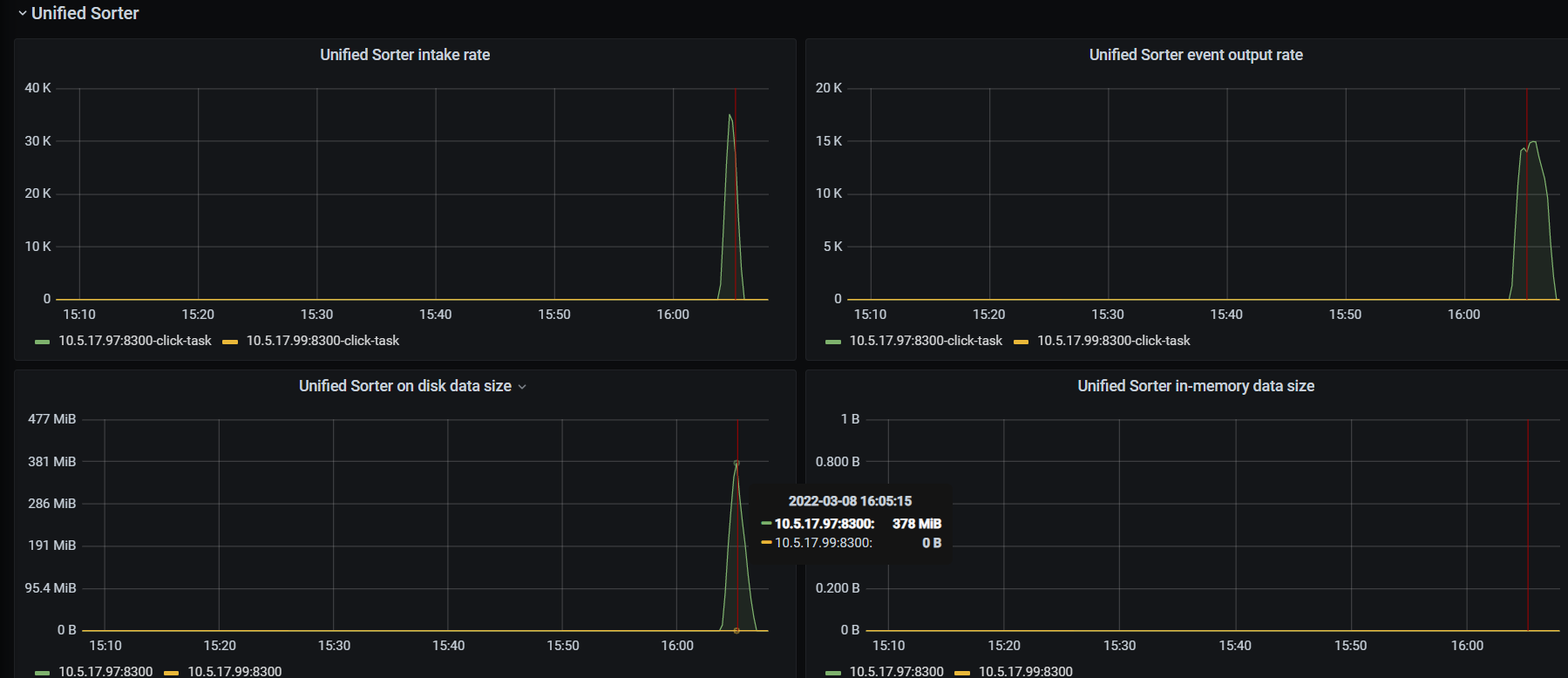Click chevron beside on disk data size title
Viewport: 1568px width, 678px height.
[522, 387]
